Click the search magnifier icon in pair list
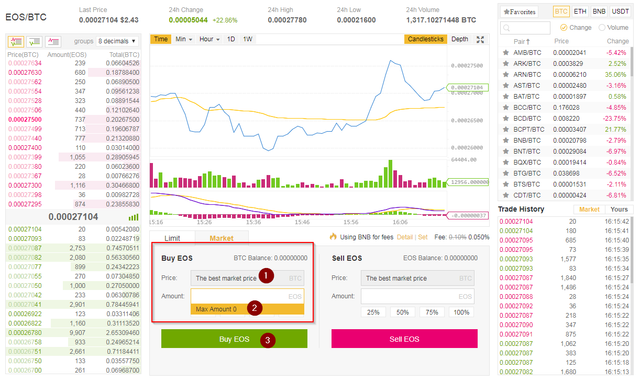Viewport: 640px width, 383px height. click(x=507, y=28)
